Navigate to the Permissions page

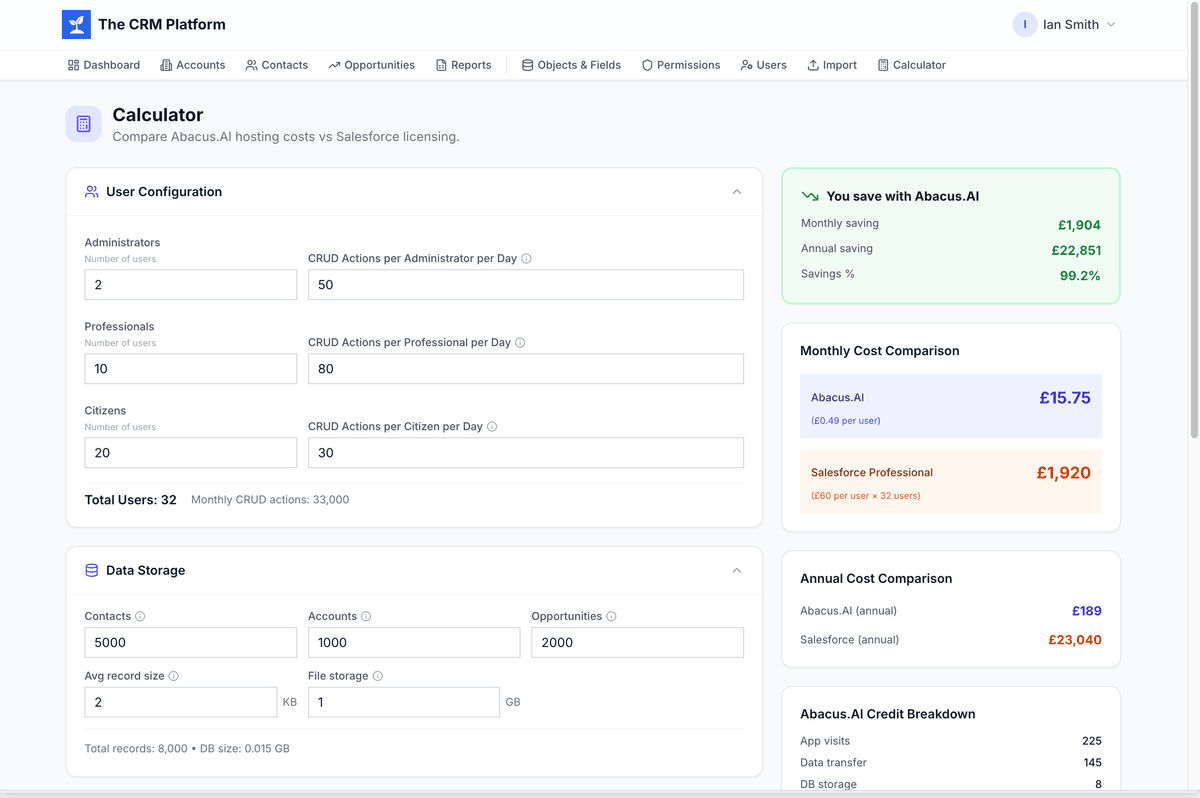(x=680, y=65)
